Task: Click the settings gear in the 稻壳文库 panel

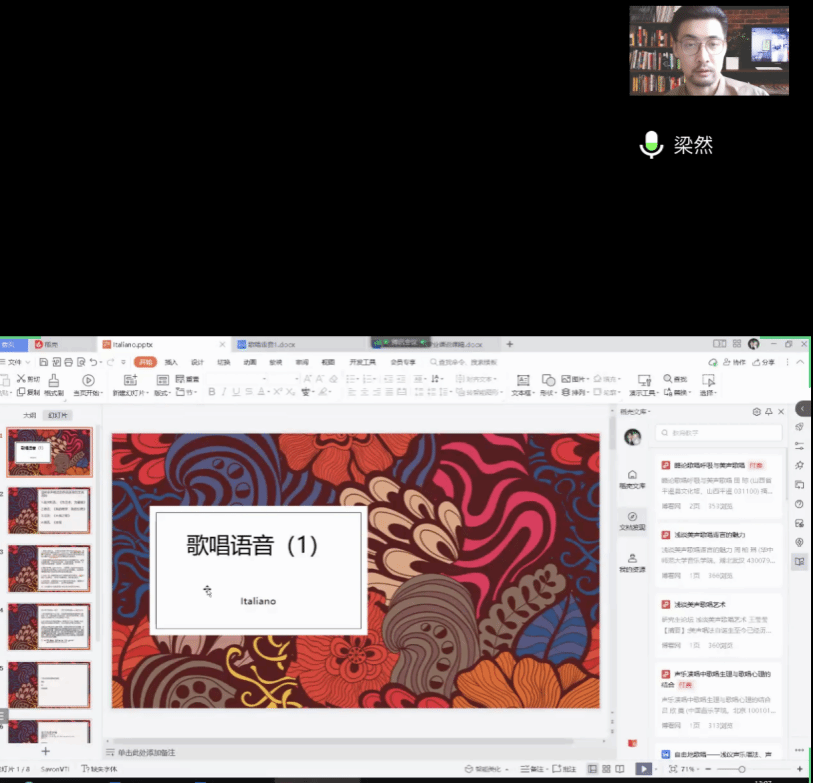Action: click(x=756, y=412)
